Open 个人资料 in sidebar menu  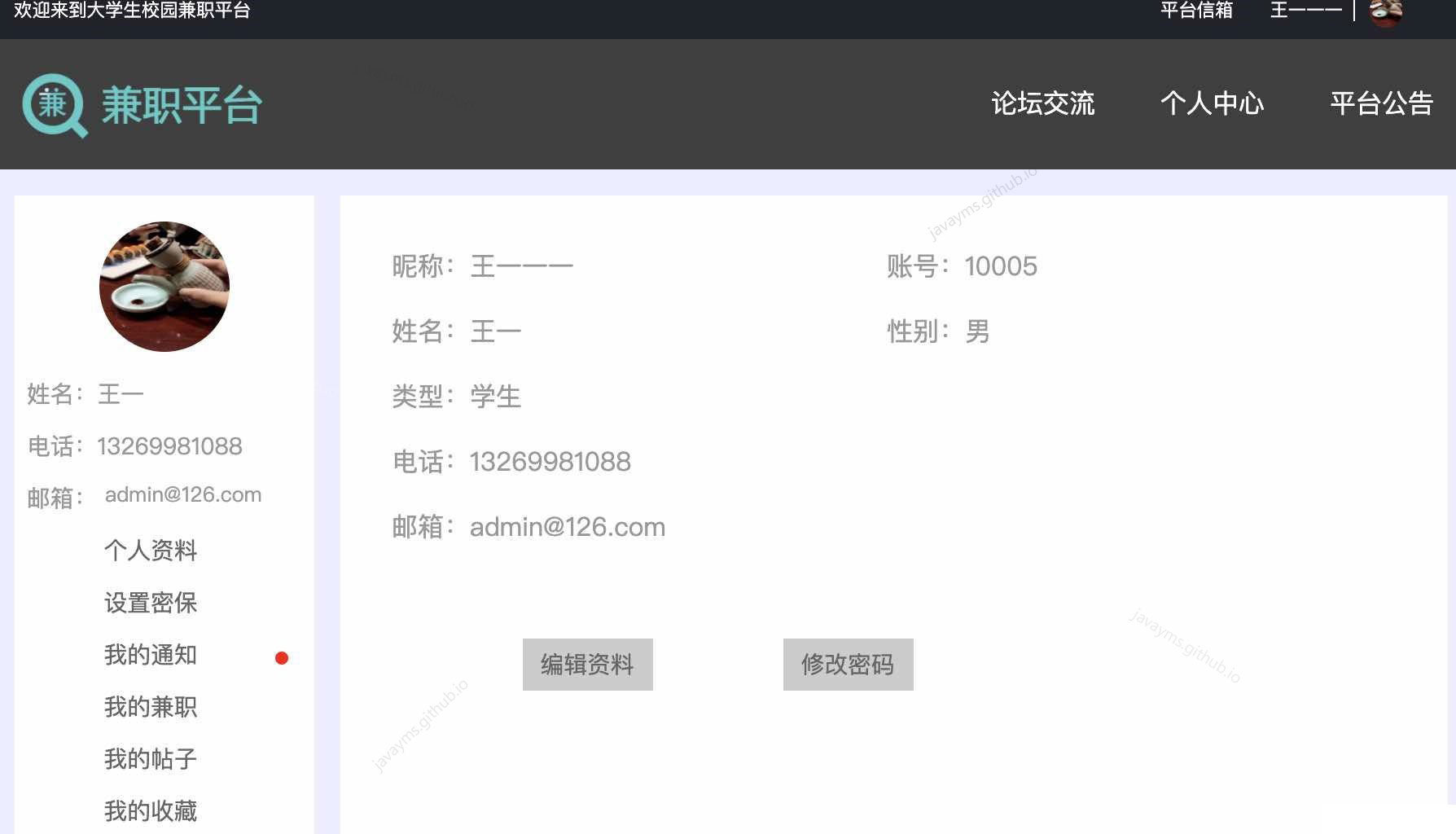click(x=151, y=551)
